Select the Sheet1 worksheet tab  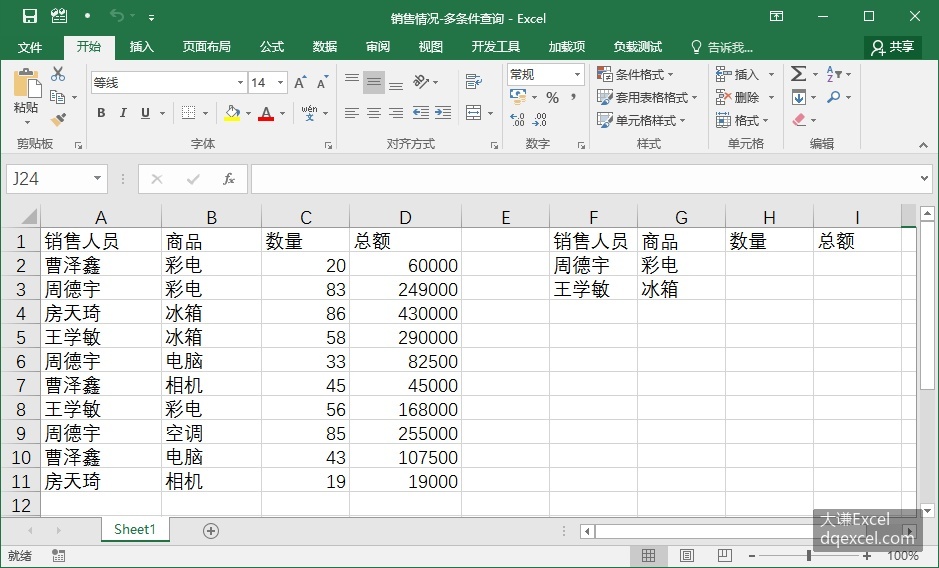(x=135, y=530)
